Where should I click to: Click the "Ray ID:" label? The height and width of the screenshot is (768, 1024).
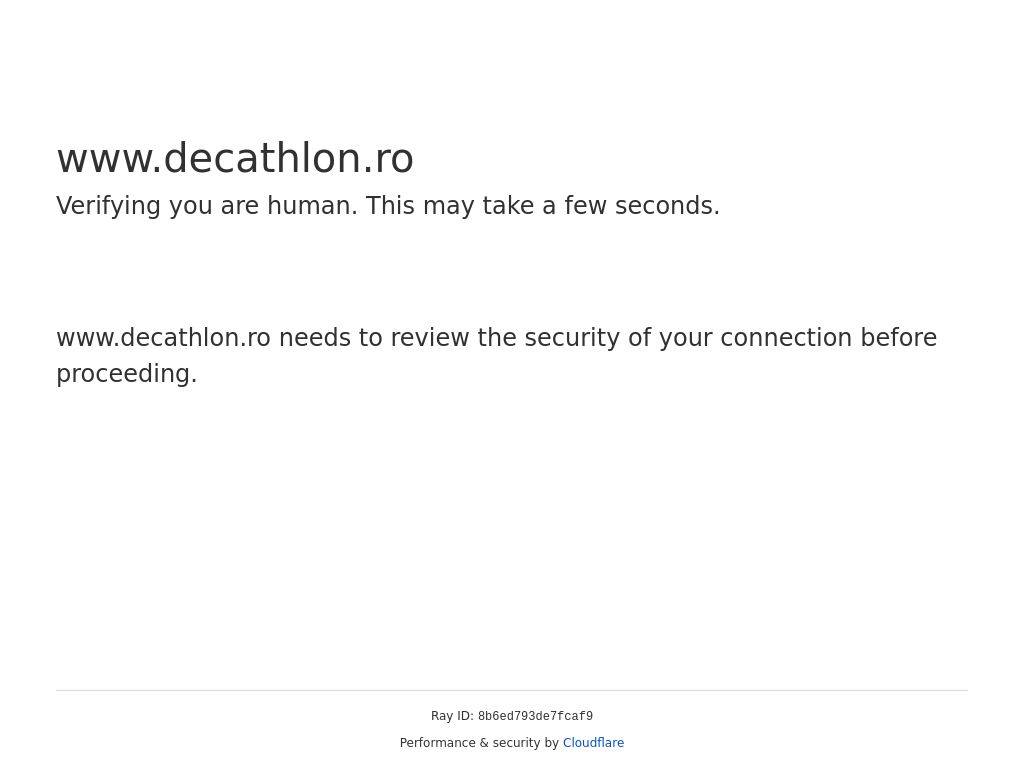pyautogui.click(x=452, y=716)
